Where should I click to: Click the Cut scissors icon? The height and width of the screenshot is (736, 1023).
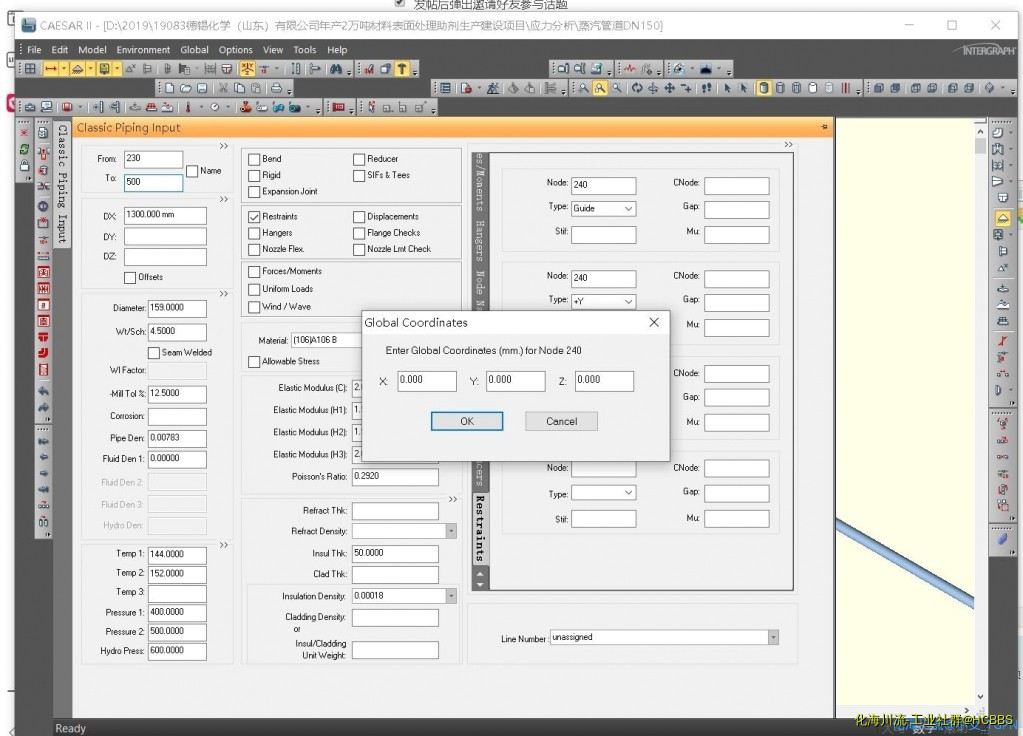point(223,88)
